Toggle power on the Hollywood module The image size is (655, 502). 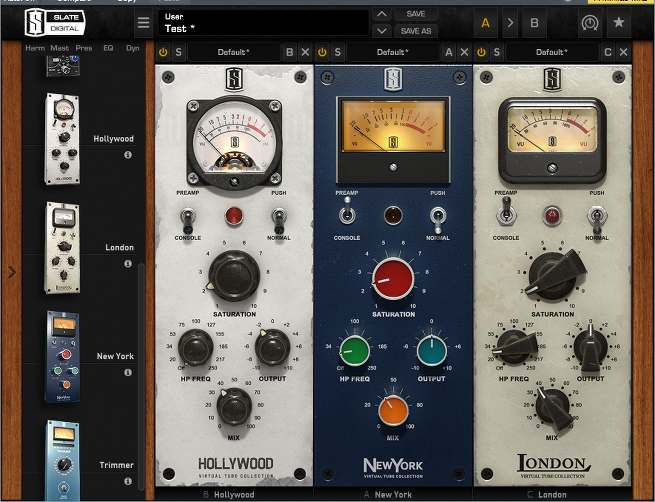click(163, 52)
